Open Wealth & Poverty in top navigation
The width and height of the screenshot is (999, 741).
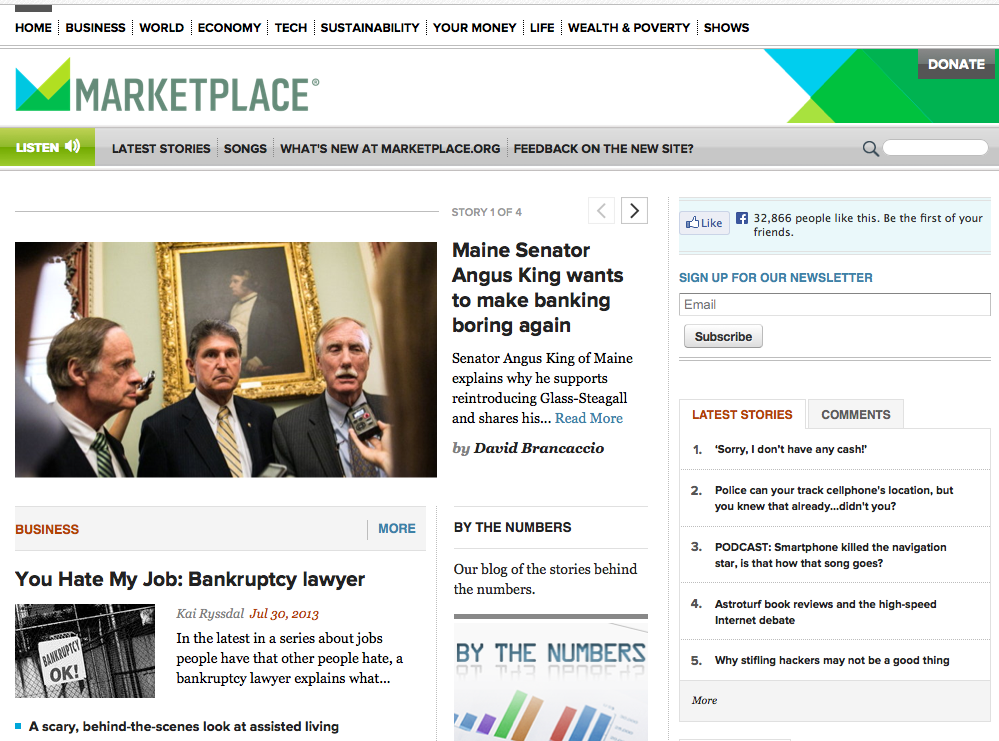pyautogui.click(x=629, y=27)
